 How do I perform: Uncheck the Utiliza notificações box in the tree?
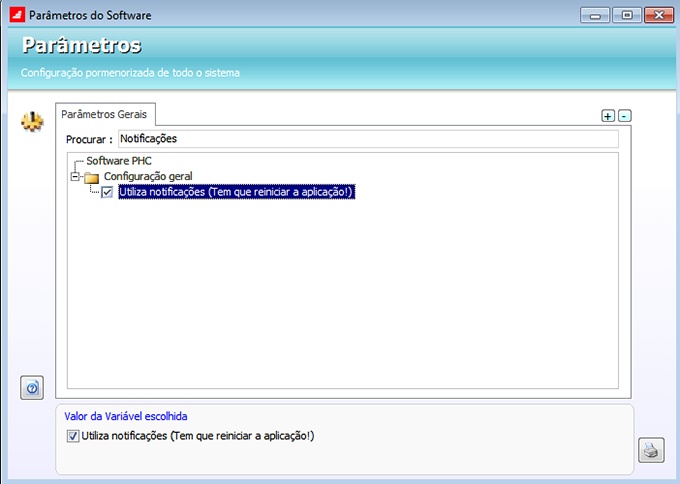click(107, 192)
